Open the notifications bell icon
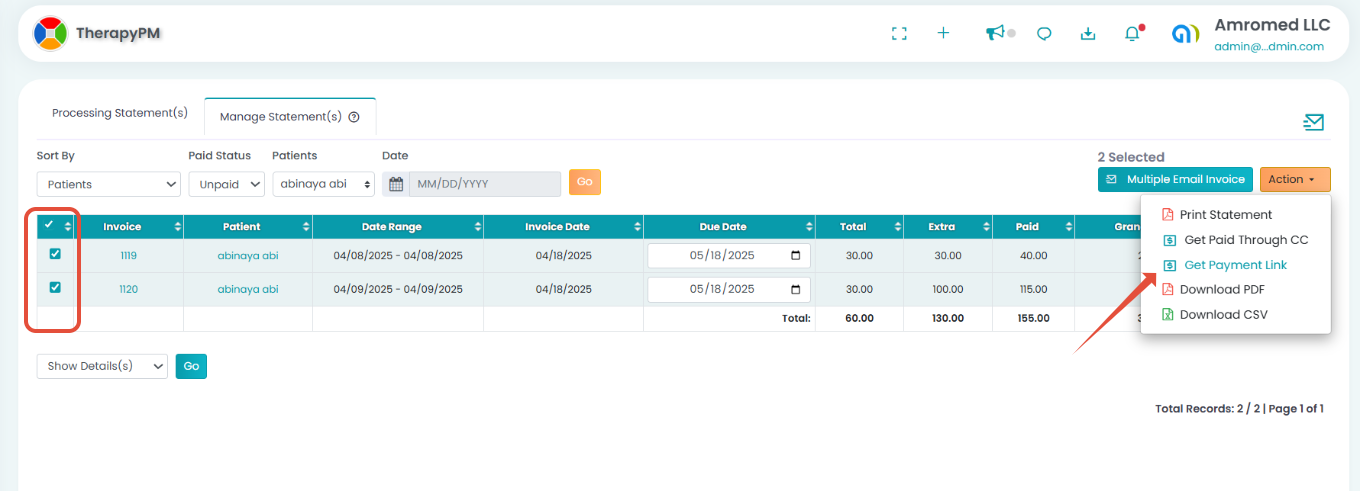This screenshot has width=1360, height=491. [x=1132, y=33]
